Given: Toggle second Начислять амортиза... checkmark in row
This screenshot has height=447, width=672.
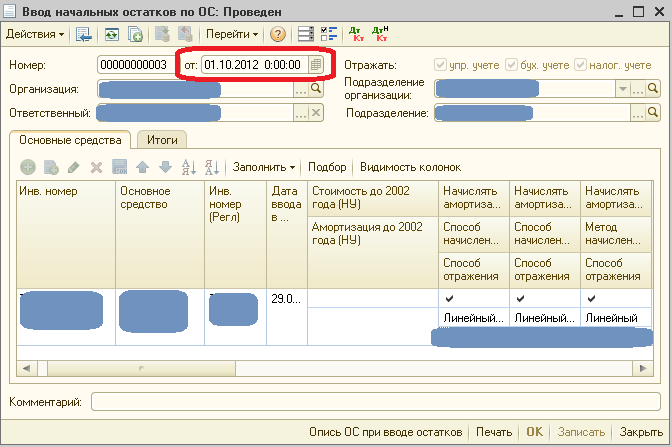Looking at the screenshot, I should point(520,299).
